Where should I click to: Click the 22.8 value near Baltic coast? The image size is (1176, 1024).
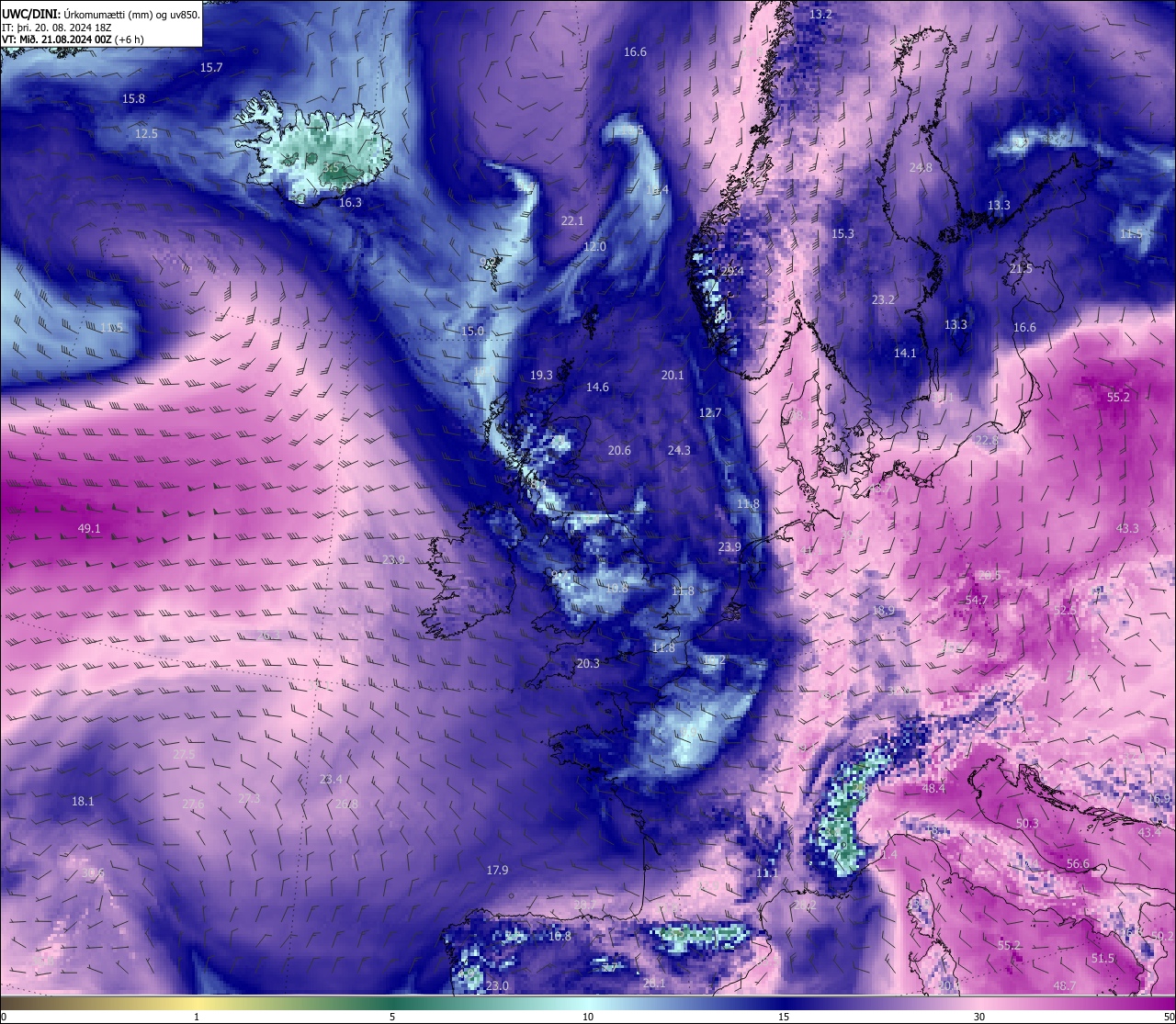[x=987, y=441]
